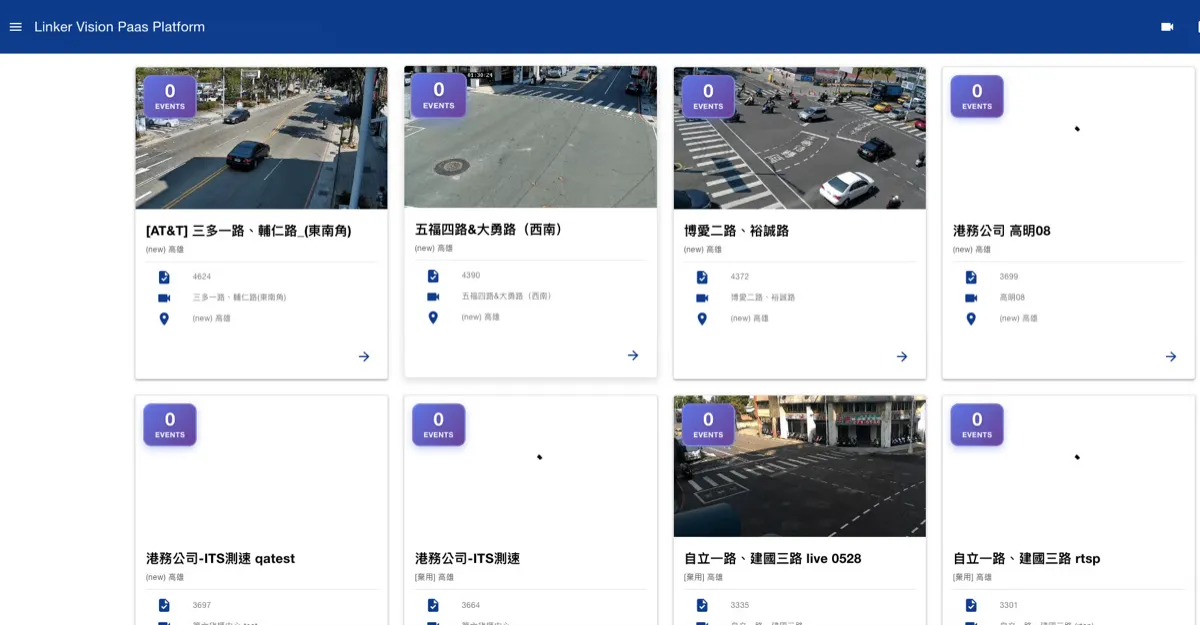Click events badge on 自立一路、建國三路 live 0528
The width and height of the screenshot is (1200, 625).
pos(708,425)
